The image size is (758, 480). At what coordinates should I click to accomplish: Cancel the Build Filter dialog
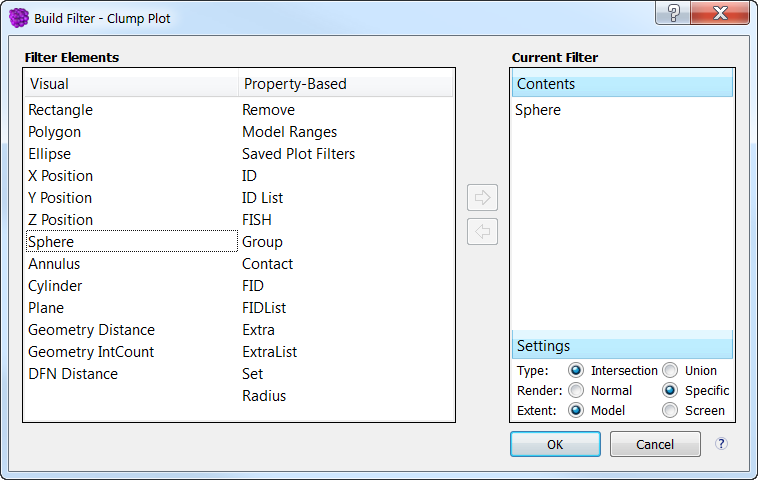(655, 444)
